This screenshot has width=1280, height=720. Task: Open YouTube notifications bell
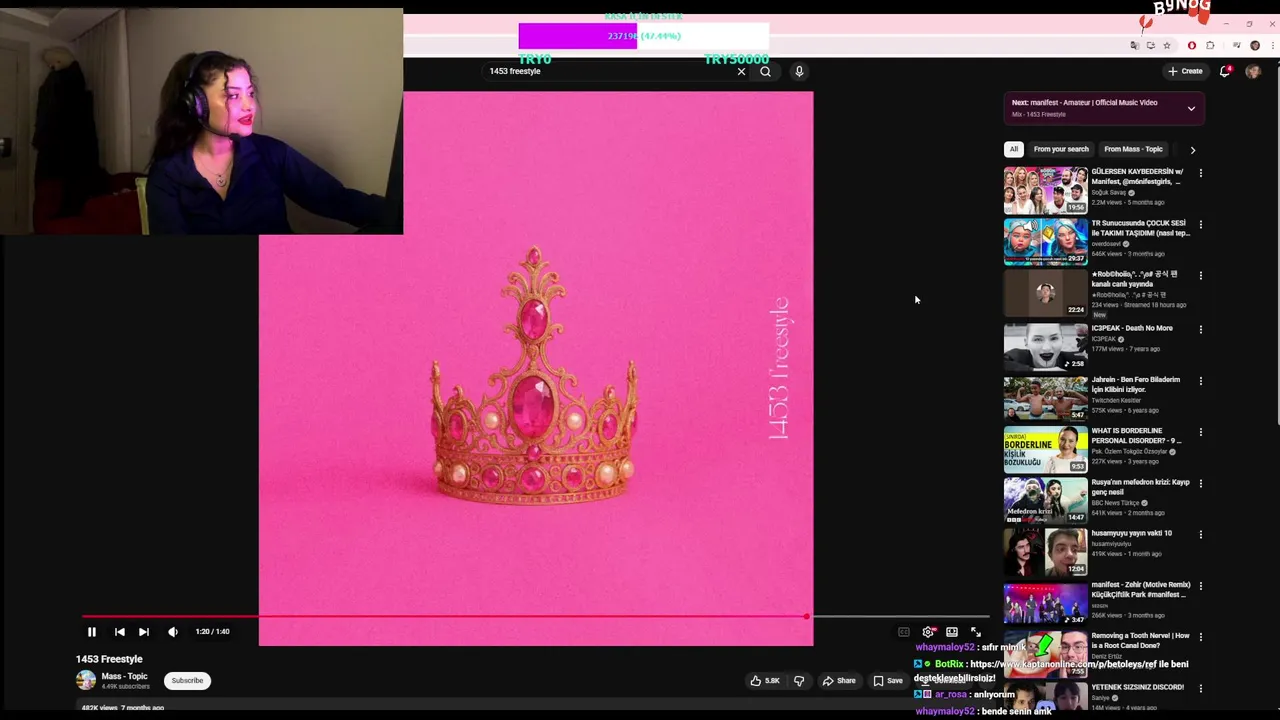(1225, 71)
